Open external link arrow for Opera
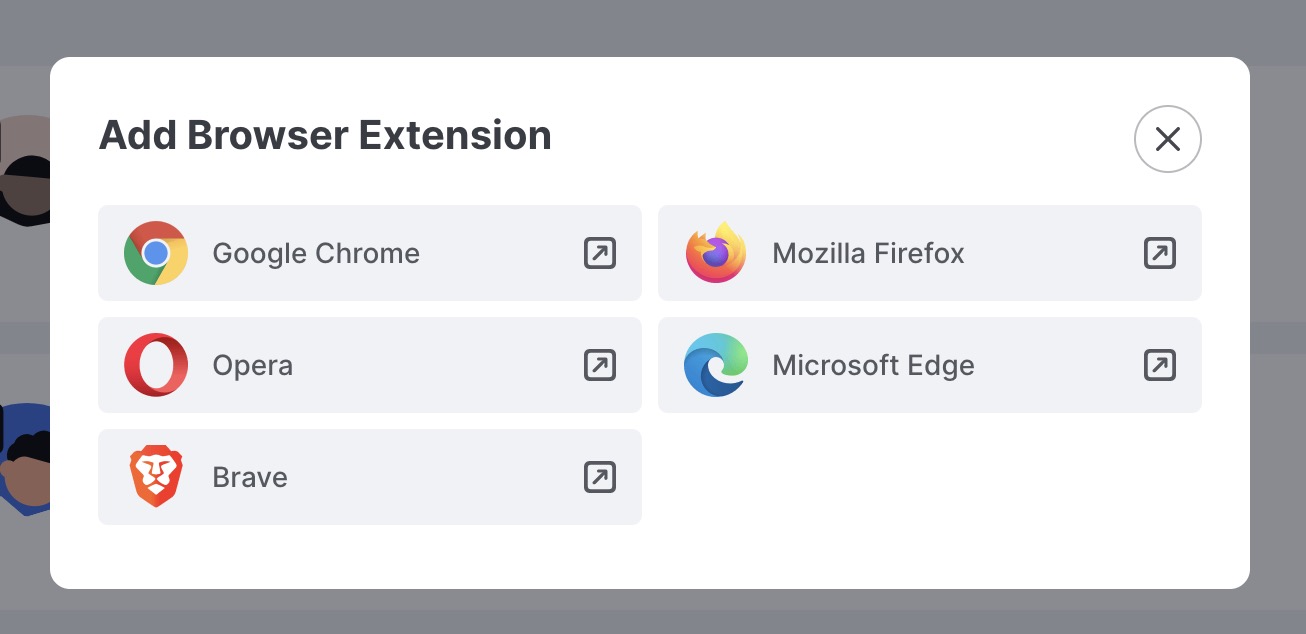 [600, 365]
